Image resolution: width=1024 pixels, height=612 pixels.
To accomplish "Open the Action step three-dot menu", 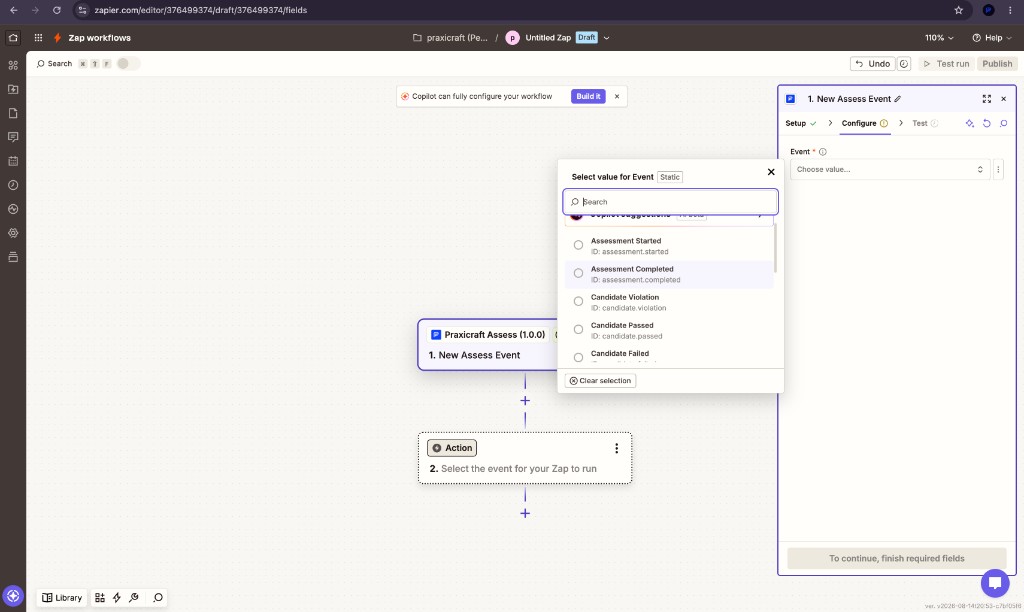I will click(616, 448).
